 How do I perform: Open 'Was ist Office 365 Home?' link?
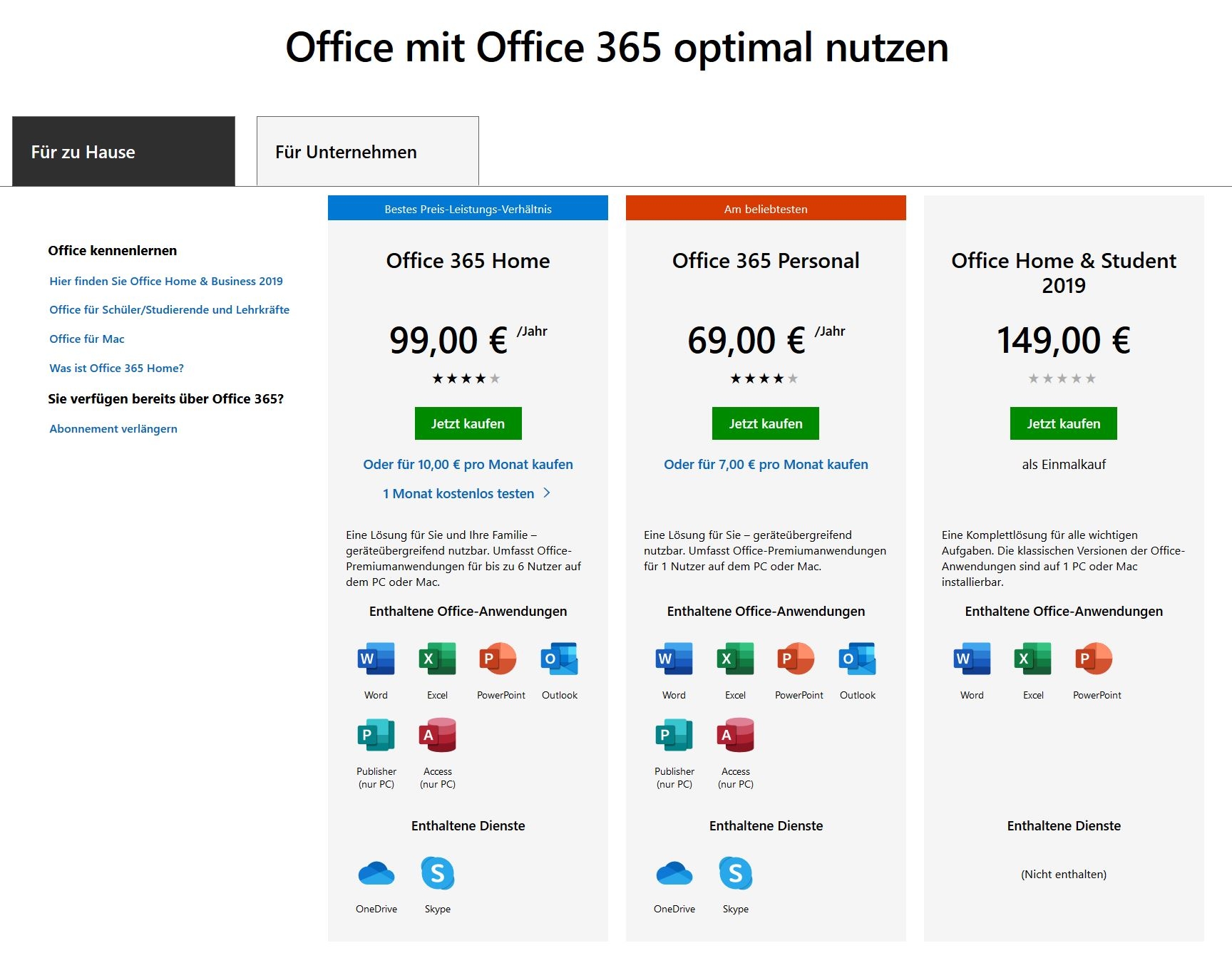click(116, 369)
